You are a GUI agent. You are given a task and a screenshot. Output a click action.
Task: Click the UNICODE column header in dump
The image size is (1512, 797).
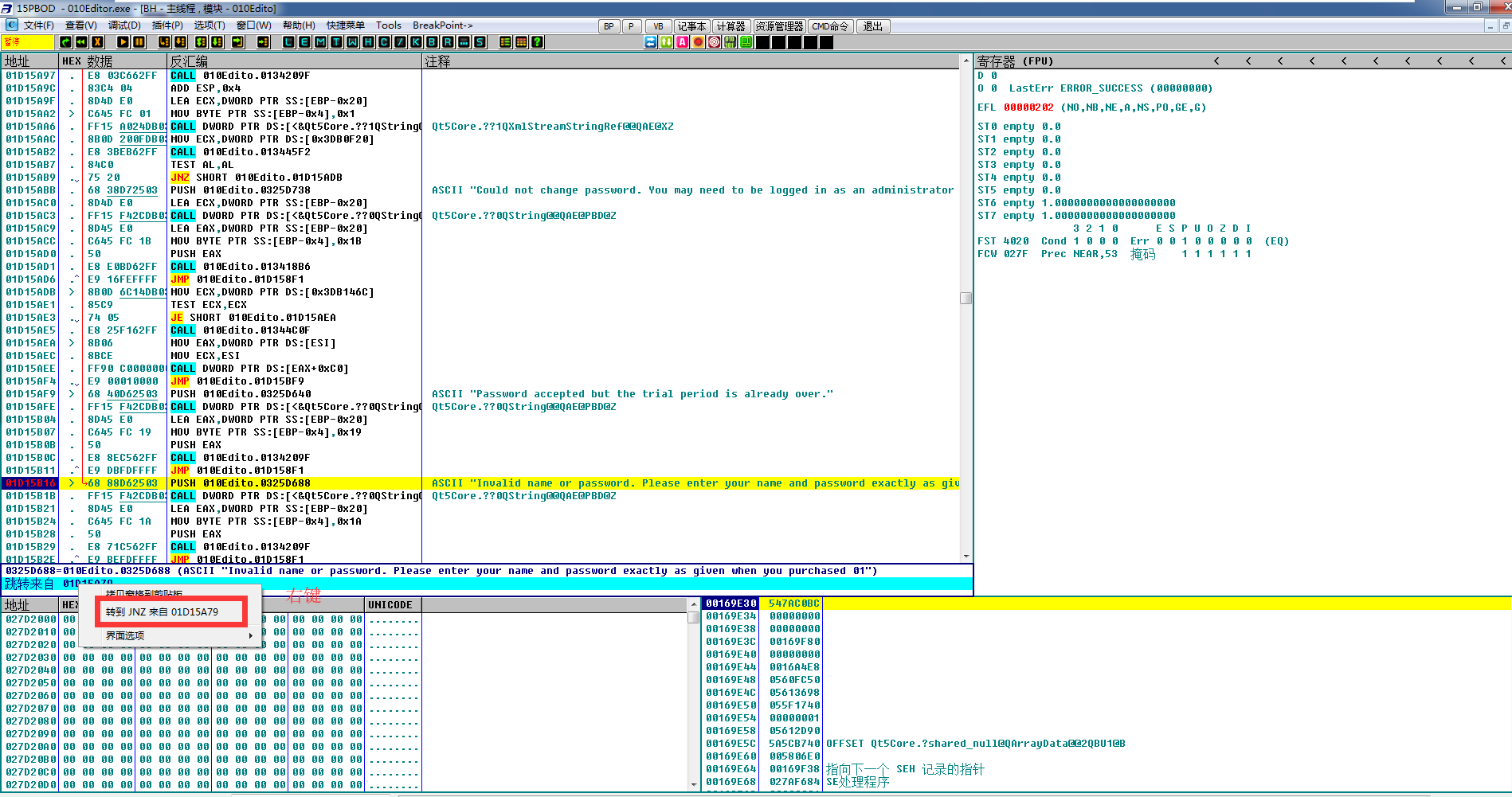[393, 605]
